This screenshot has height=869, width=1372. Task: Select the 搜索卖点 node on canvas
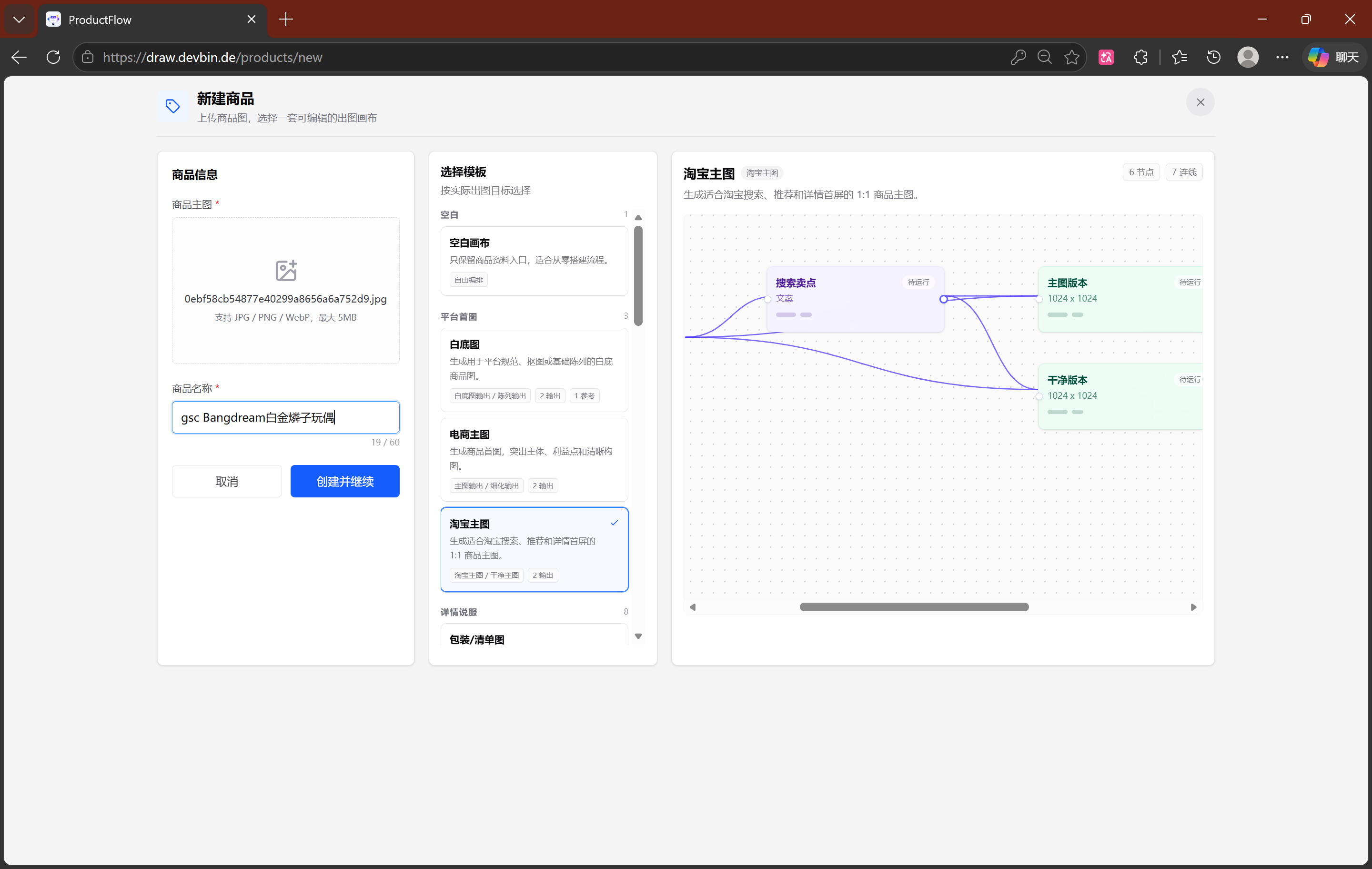click(x=855, y=299)
